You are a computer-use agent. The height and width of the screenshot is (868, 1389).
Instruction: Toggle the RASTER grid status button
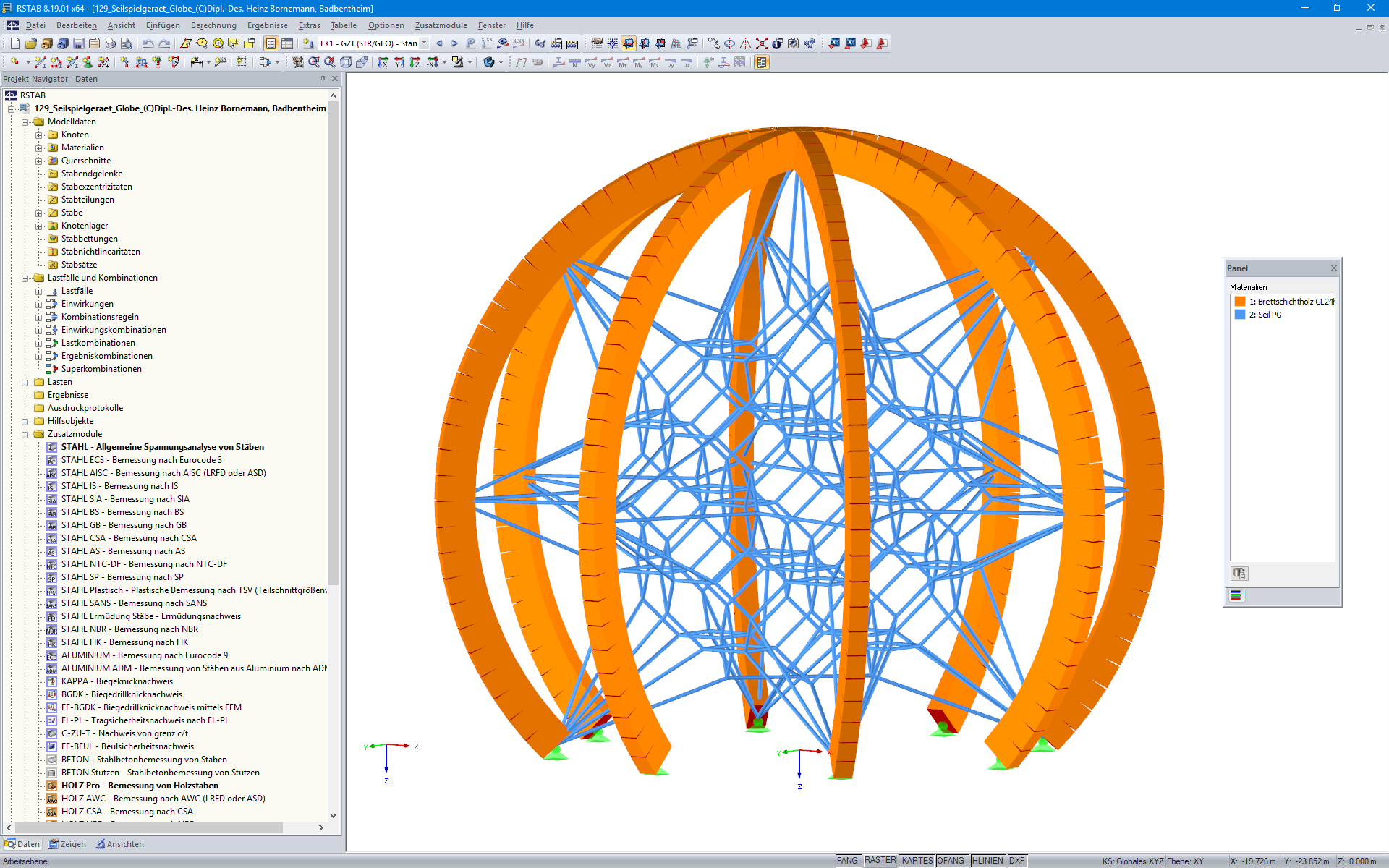pyautogui.click(x=880, y=861)
